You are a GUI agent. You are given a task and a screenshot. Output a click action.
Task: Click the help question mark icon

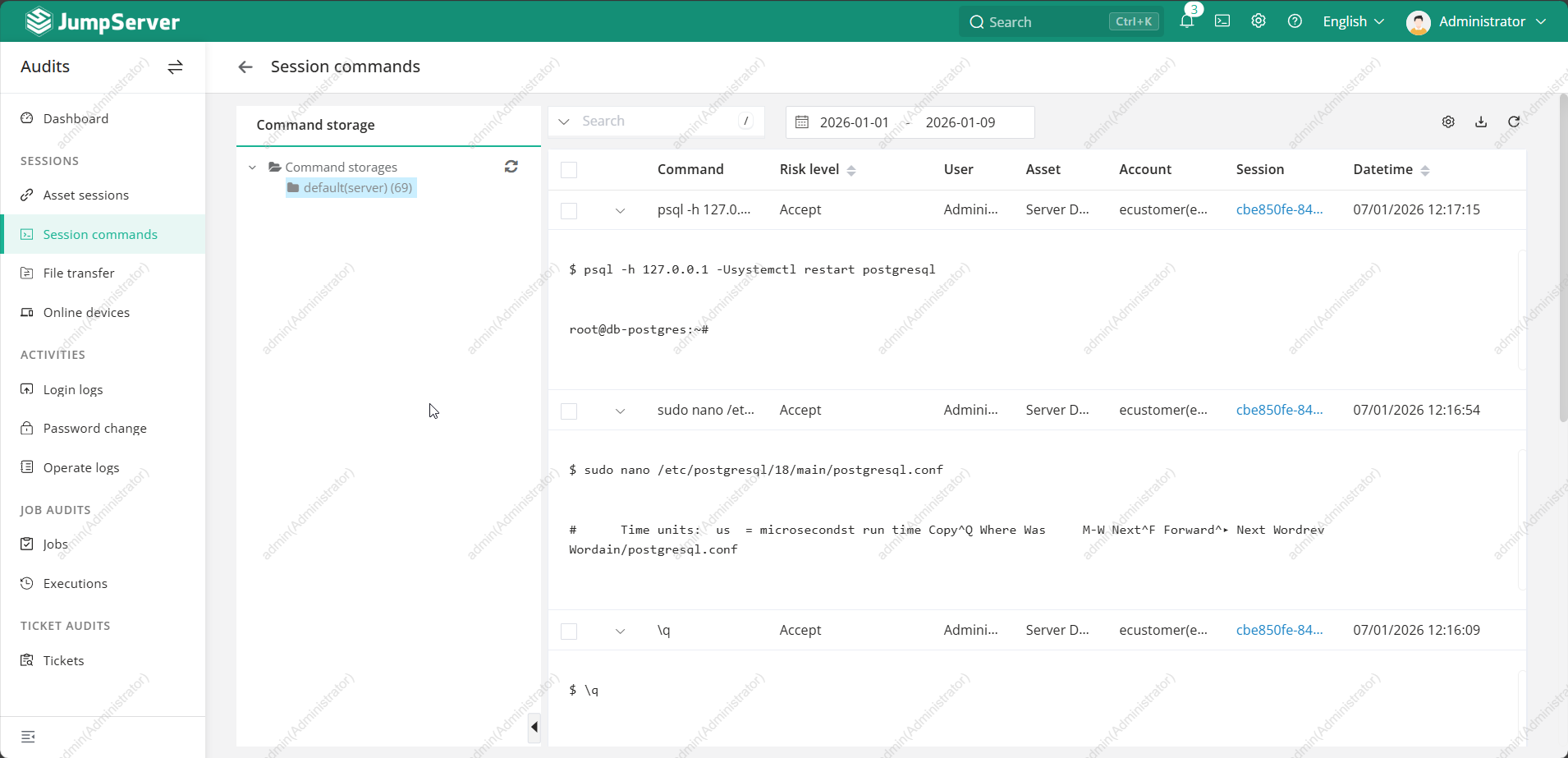tap(1295, 21)
